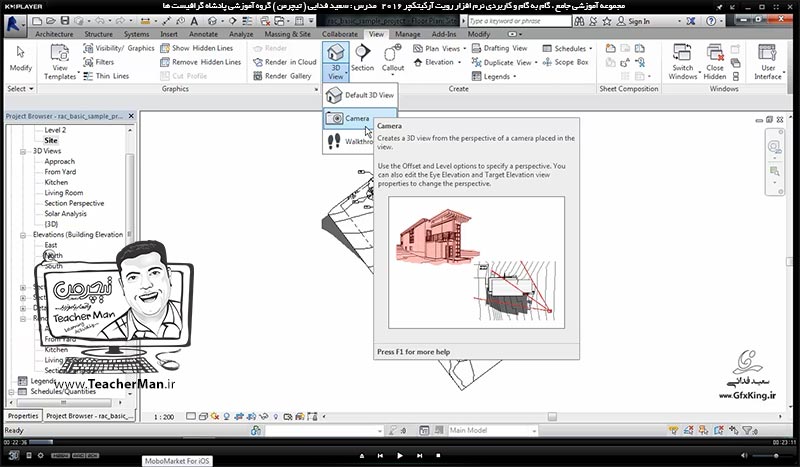
Task: Open the Revit application menu button
Action: coord(14,24)
